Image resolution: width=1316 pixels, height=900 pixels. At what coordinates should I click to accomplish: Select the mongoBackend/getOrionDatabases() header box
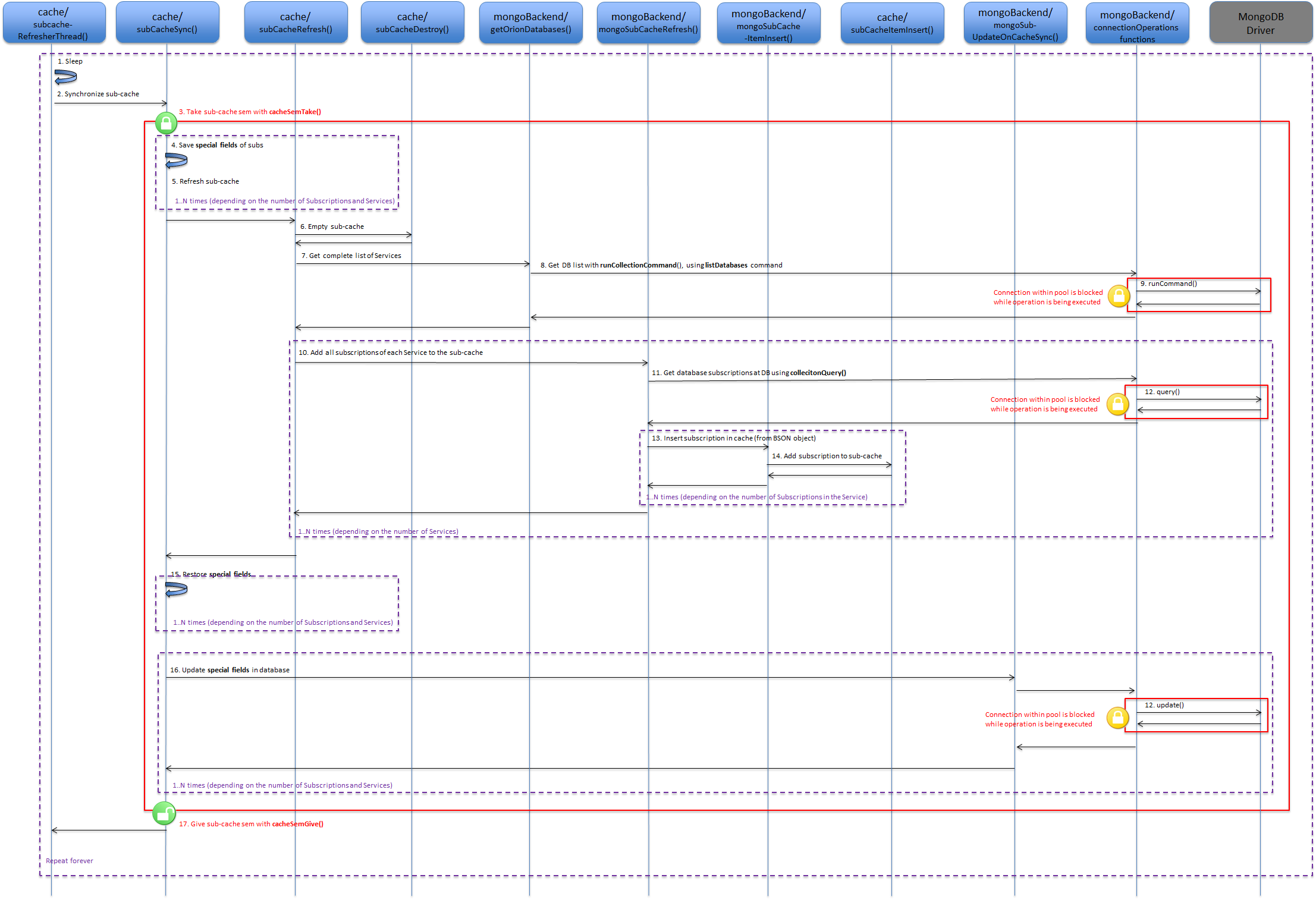click(530, 23)
